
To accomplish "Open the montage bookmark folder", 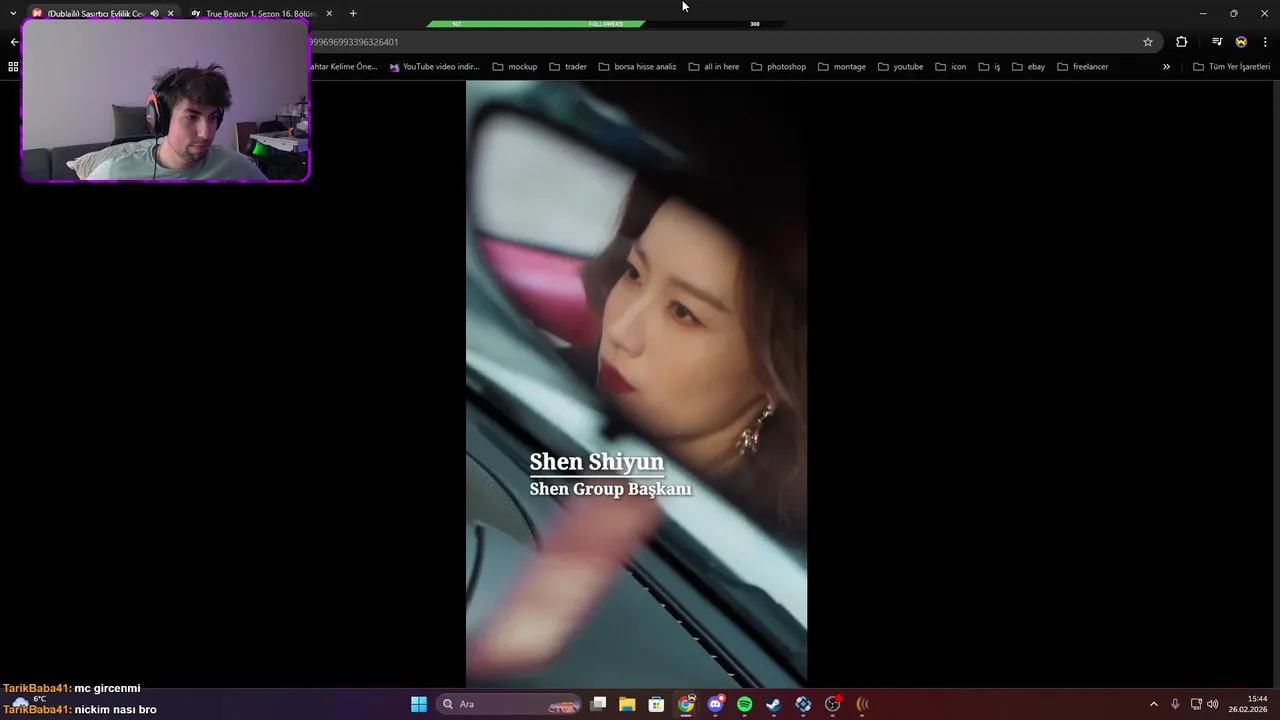I will coord(842,67).
